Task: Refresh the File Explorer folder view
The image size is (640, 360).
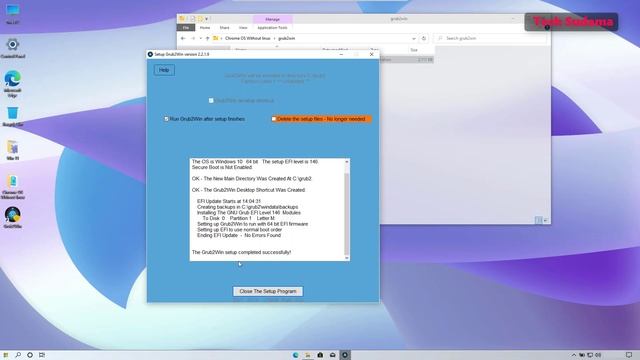Action: (x=424, y=38)
